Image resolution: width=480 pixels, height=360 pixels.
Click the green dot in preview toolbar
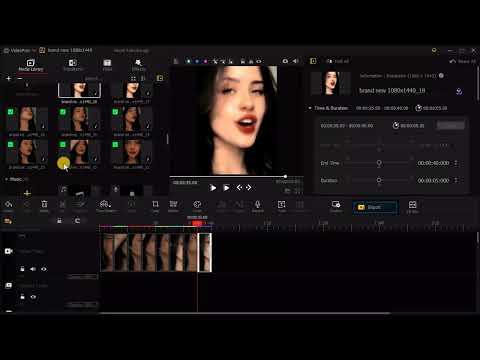point(189,61)
